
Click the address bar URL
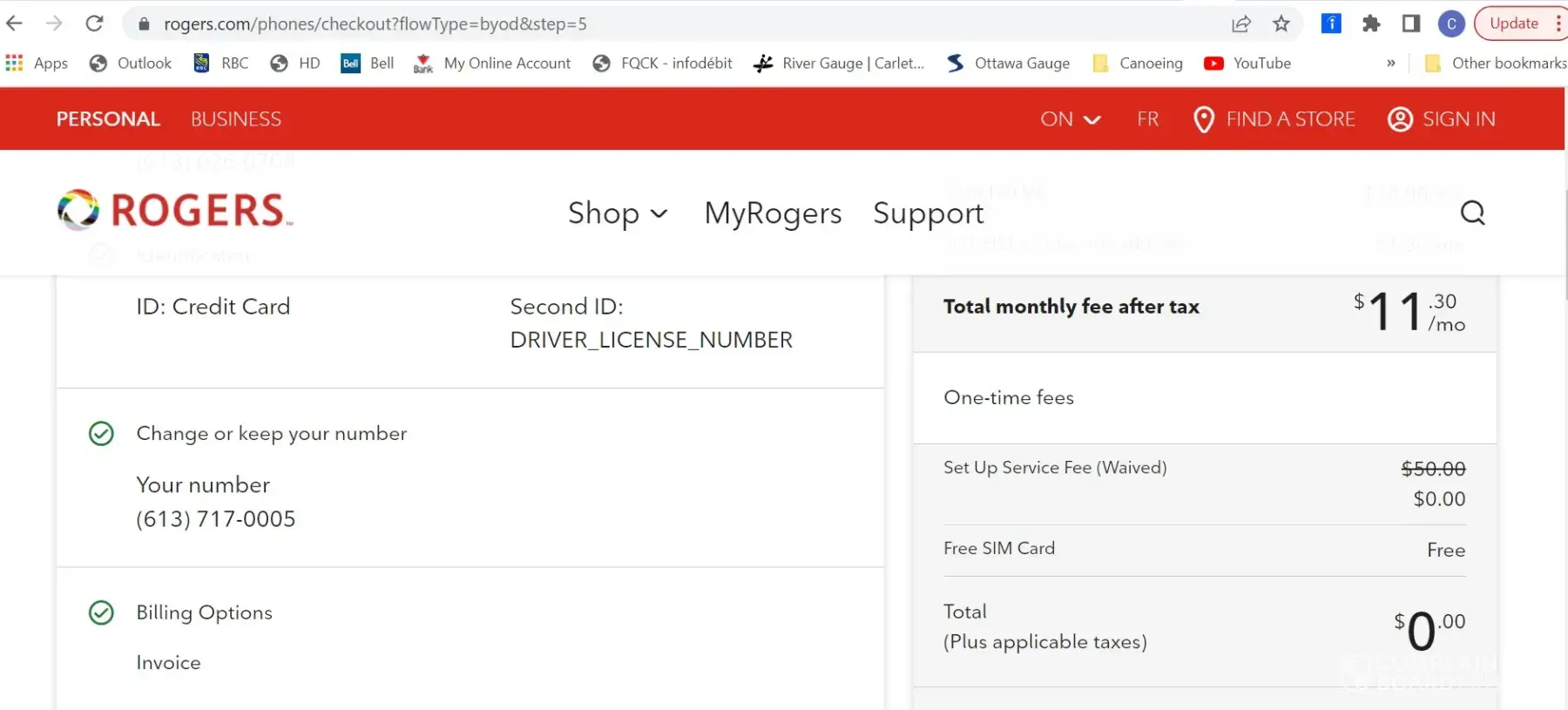tap(375, 24)
